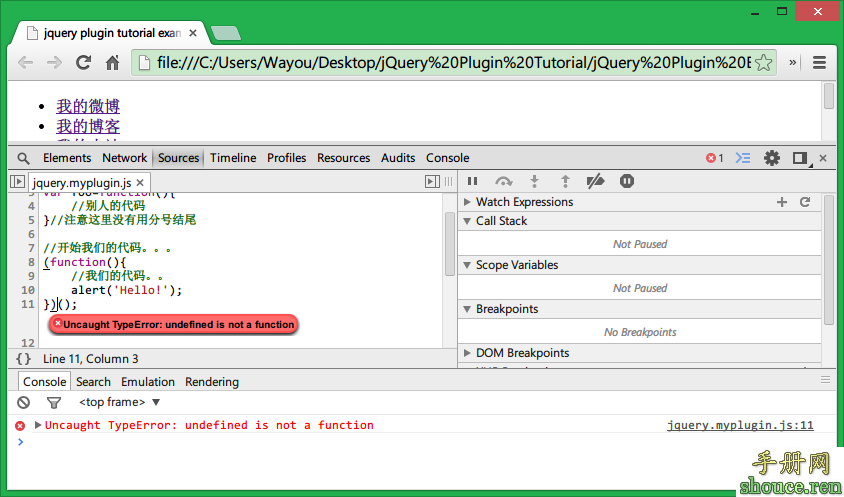
Task: Click the 我的微博 link
Action: pos(88,106)
